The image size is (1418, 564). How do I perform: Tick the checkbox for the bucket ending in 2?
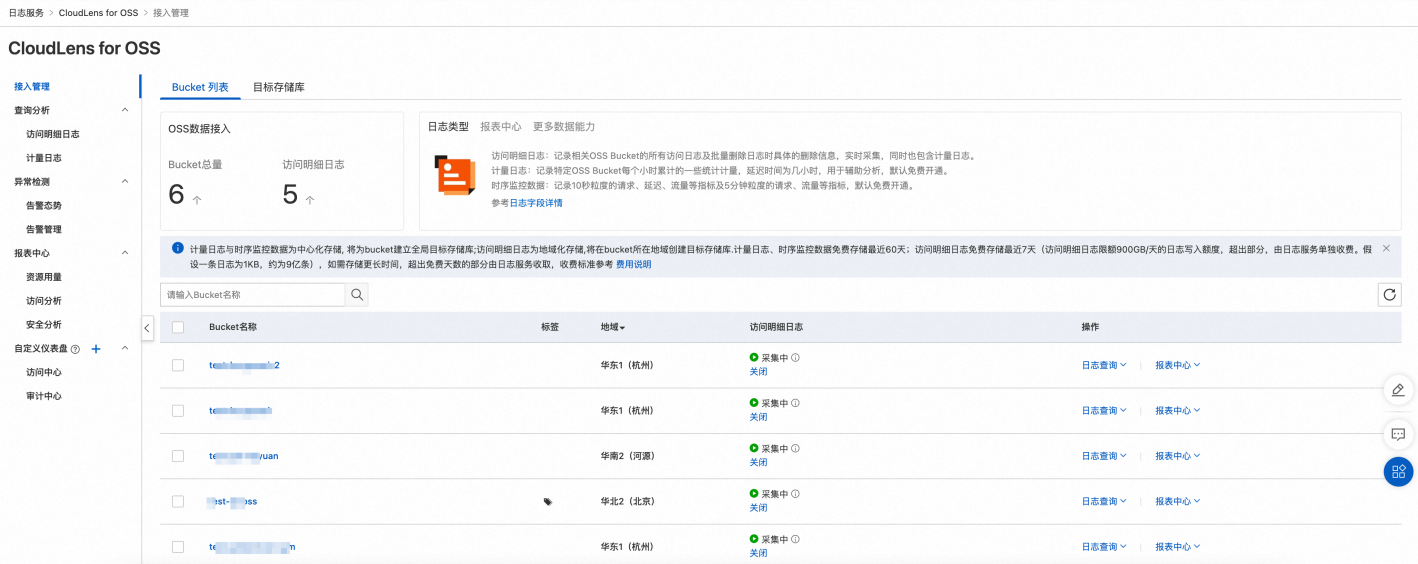[x=178, y=365]
